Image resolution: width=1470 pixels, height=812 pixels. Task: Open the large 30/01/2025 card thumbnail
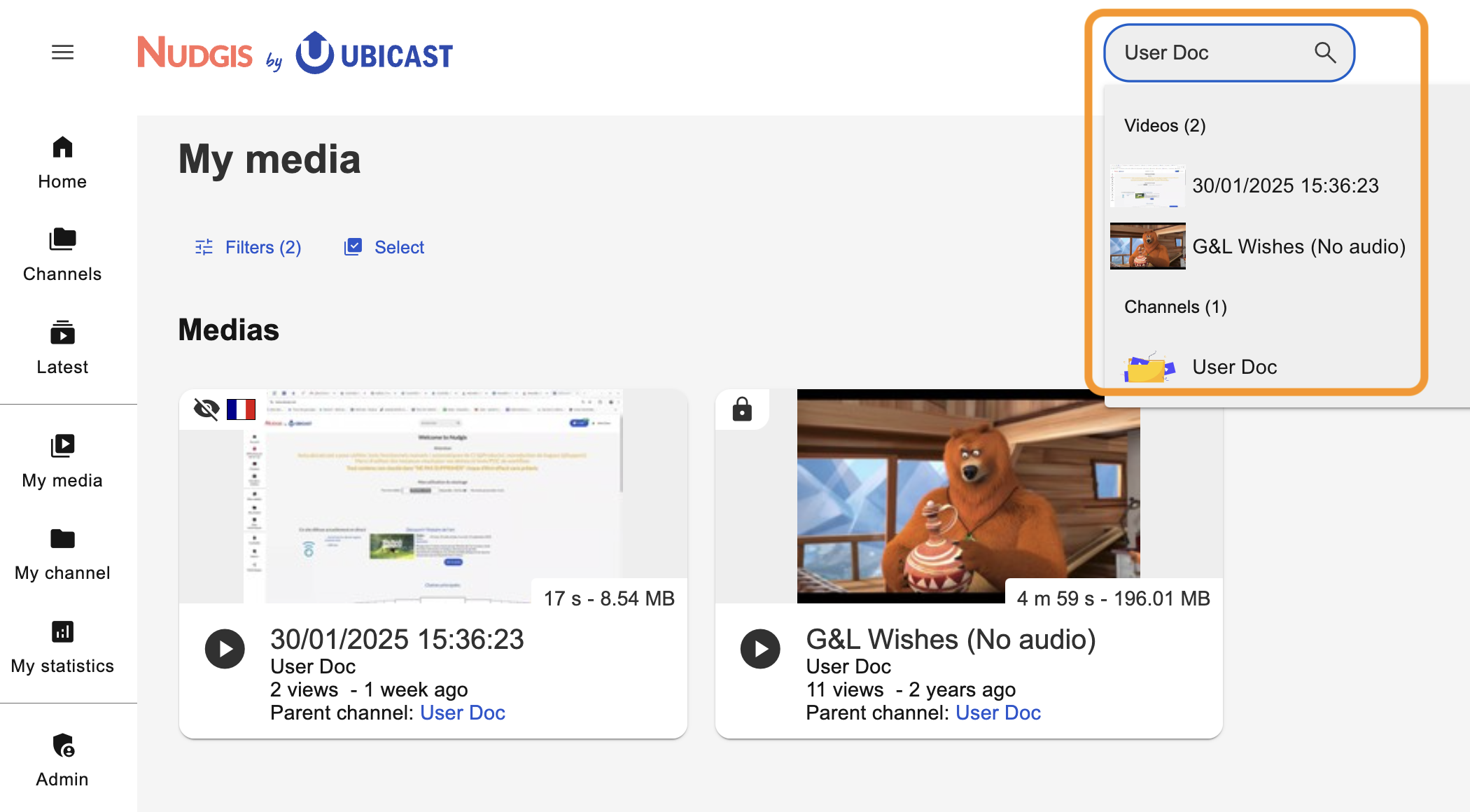point(433,496)
